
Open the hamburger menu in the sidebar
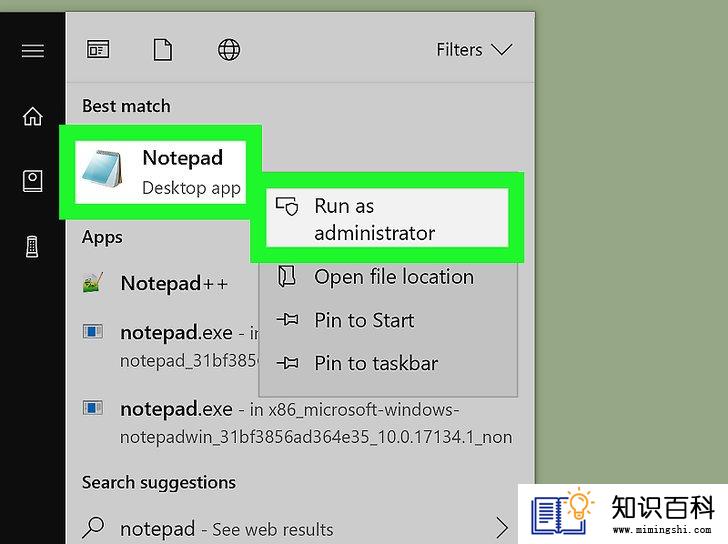click(32, 51)
